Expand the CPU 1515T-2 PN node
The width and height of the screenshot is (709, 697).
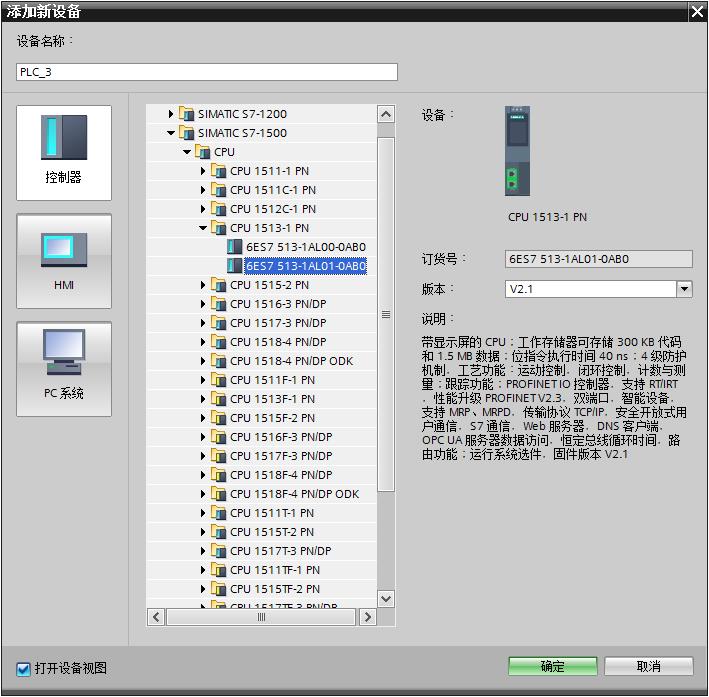pyautogui.click(x=203, y=531)
